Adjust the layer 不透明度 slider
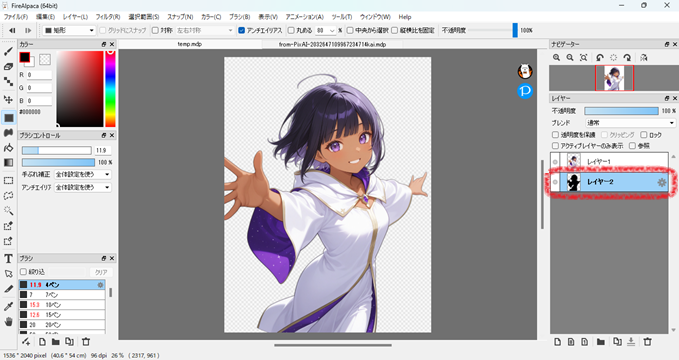This screenshot has width=679, height=360. pyautogui.click(x=621, y=111)
